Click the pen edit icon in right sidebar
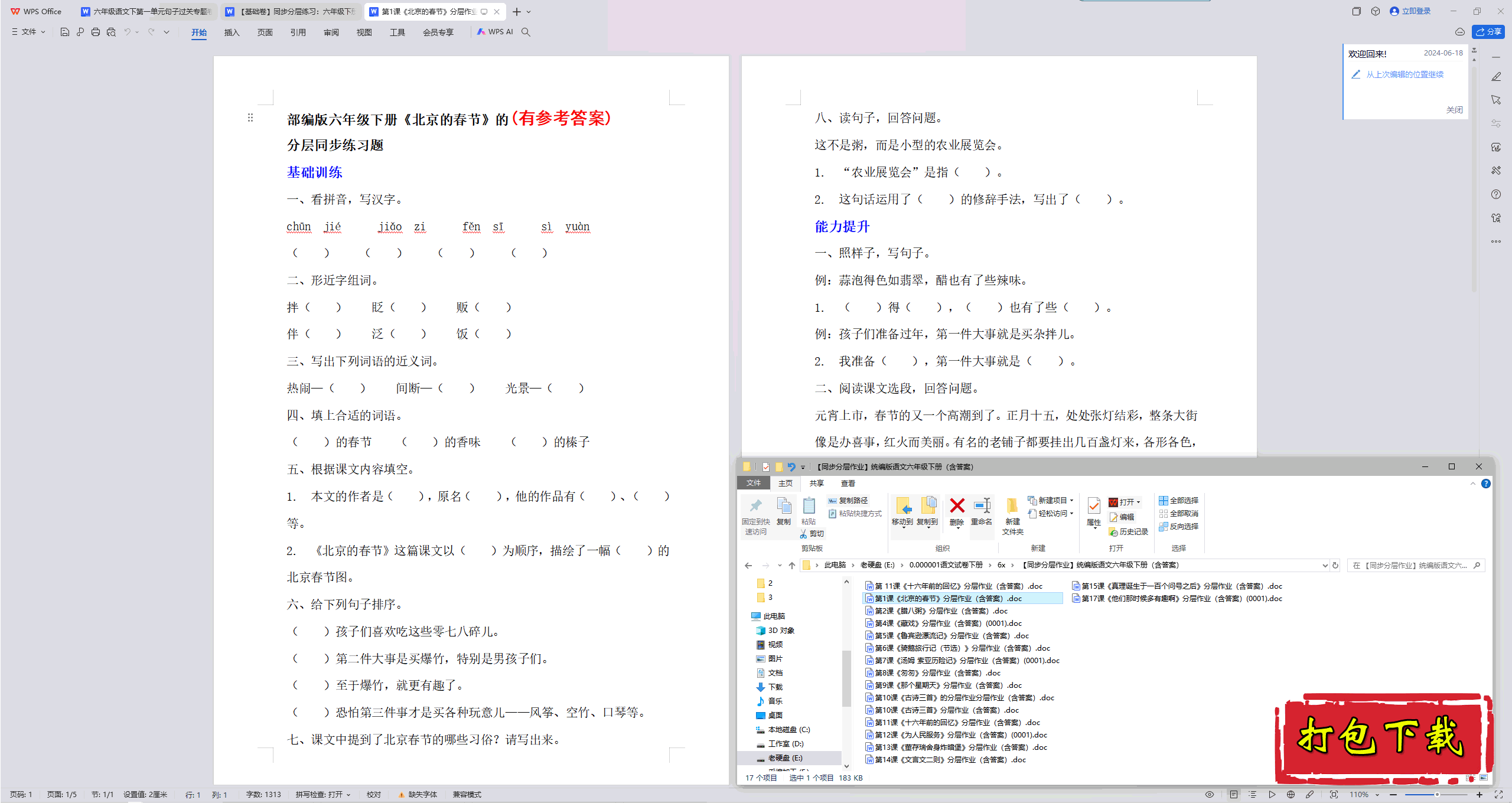1512x803 pixels. (1496, 77)
